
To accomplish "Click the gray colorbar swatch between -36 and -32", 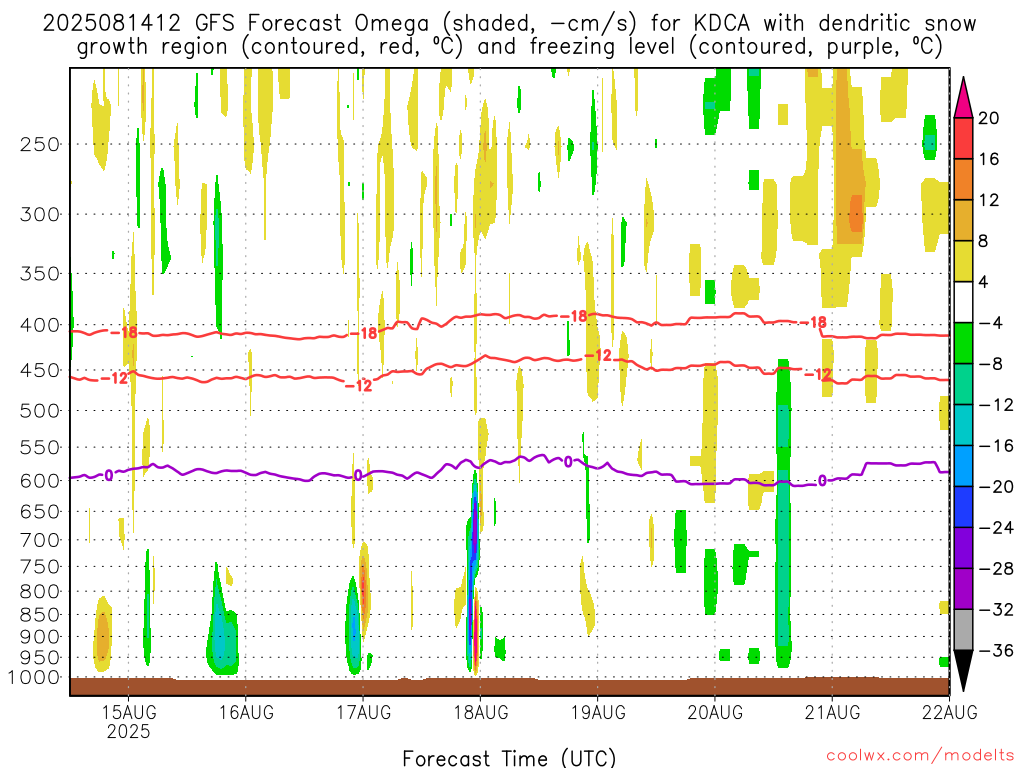I will point(963,630).
